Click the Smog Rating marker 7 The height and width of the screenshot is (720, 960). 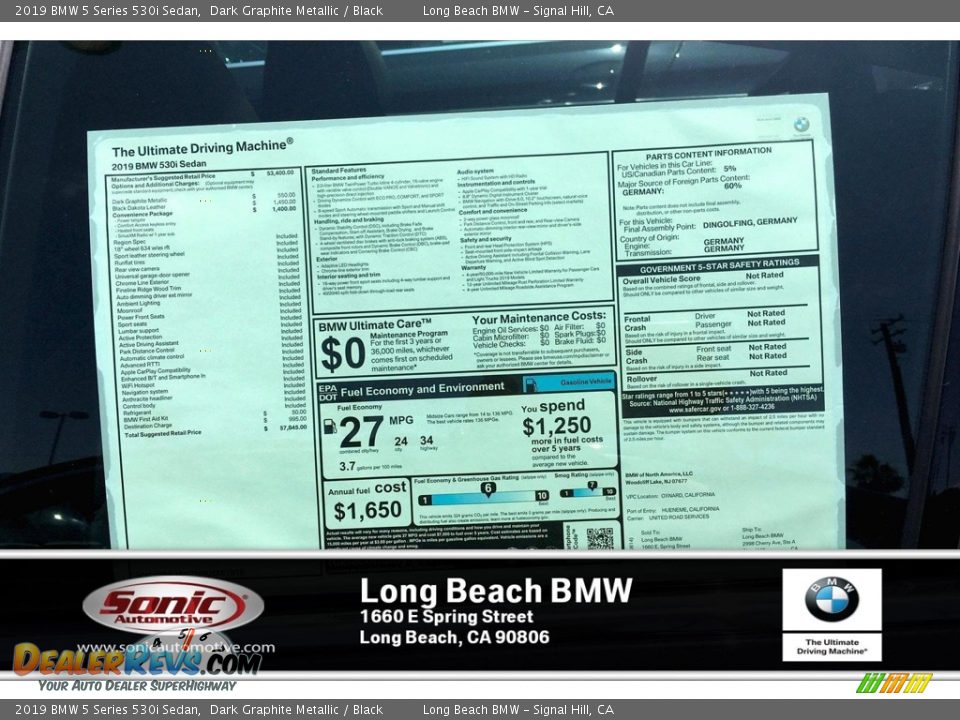[x=591, y=486]
